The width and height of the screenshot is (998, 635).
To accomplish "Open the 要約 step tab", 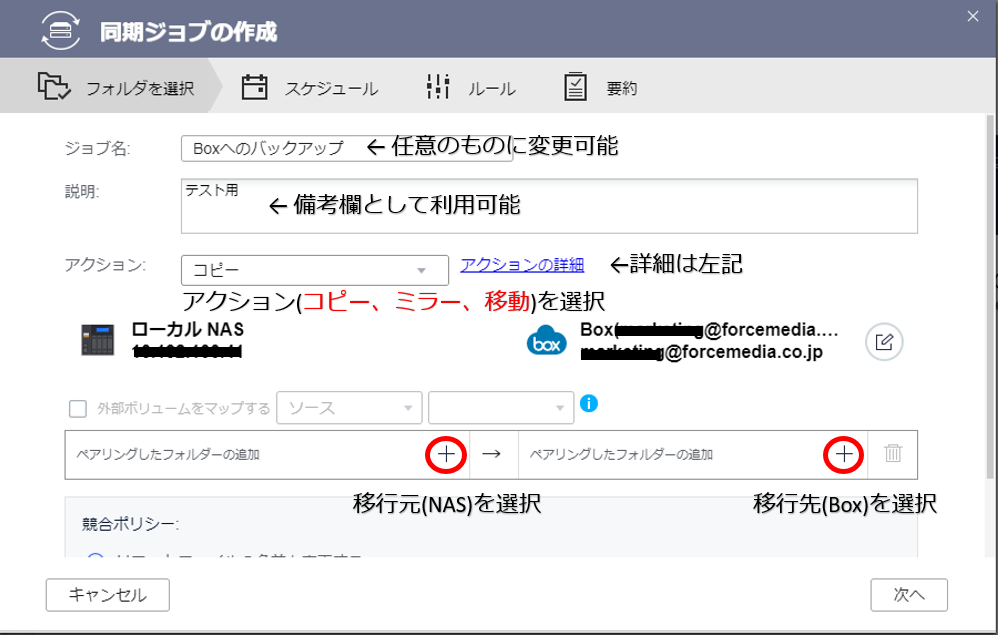I will click(x=601, y=88).
